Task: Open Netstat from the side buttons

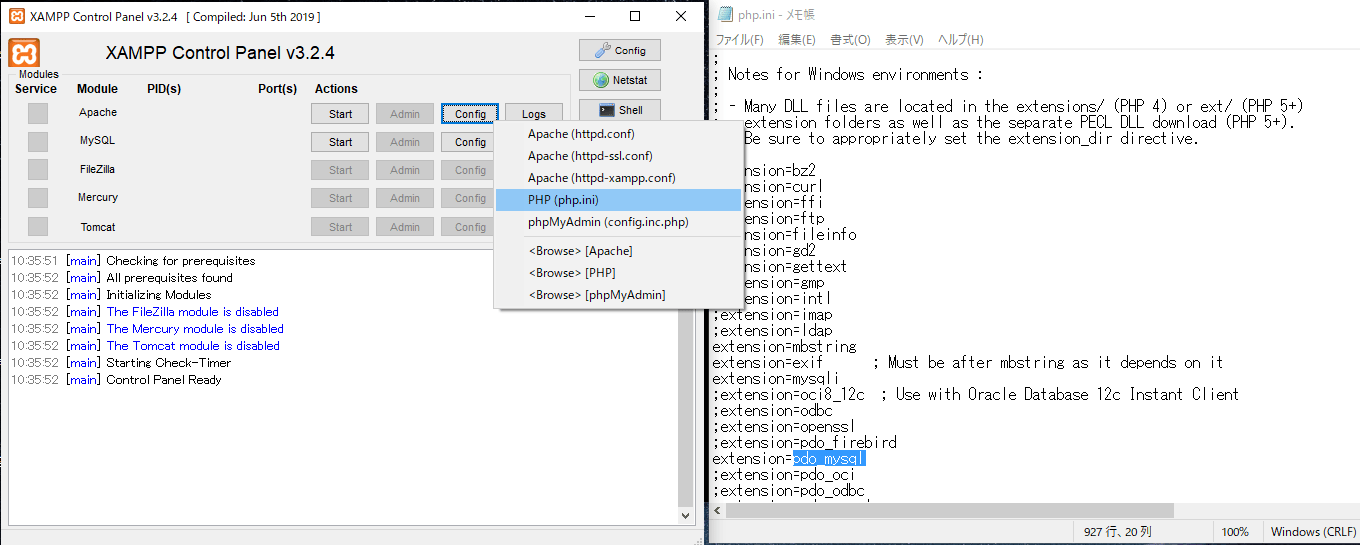Action: (x=620, y=80)
